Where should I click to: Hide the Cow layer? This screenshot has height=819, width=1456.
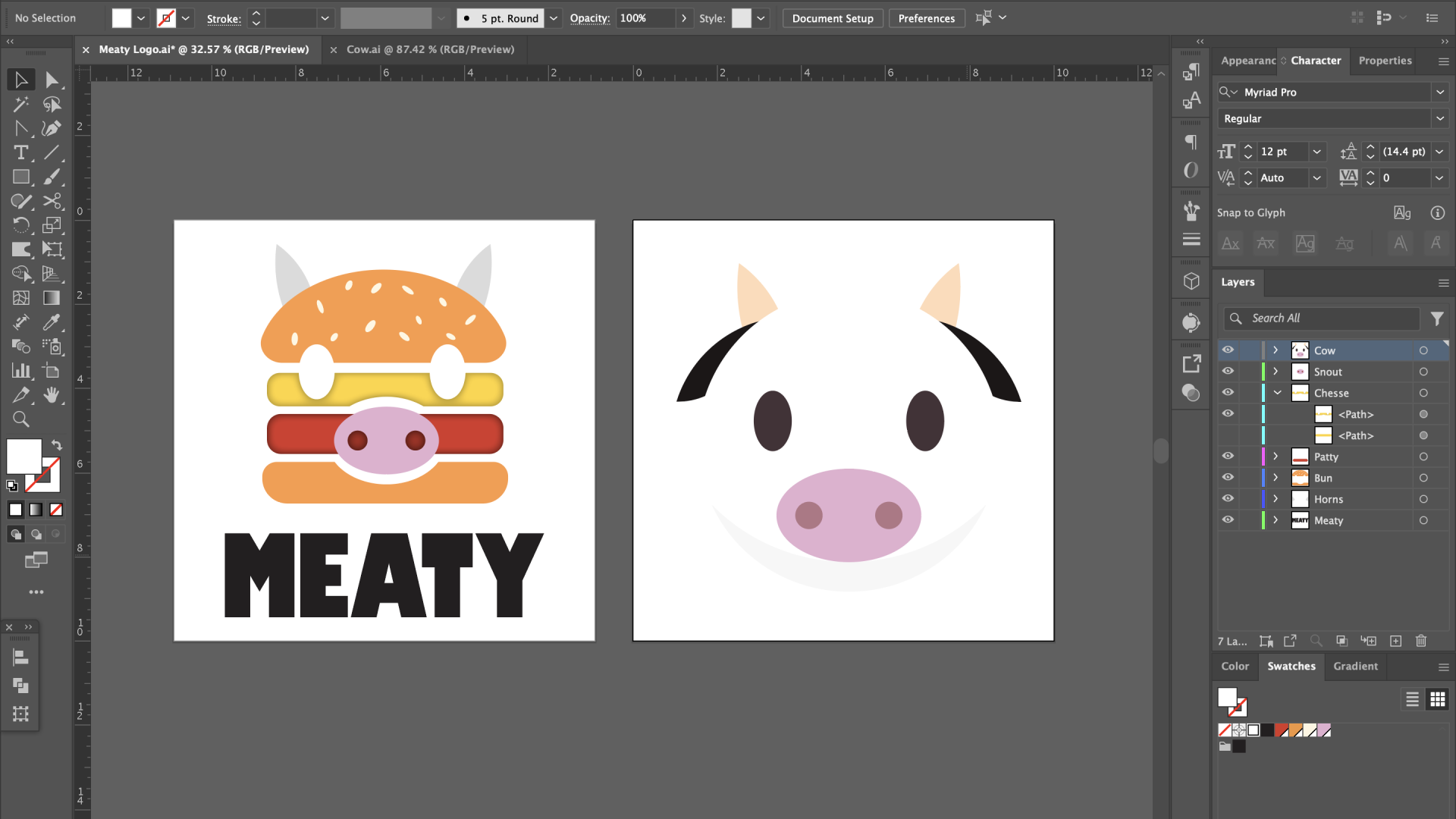[x=1228, y=350]
